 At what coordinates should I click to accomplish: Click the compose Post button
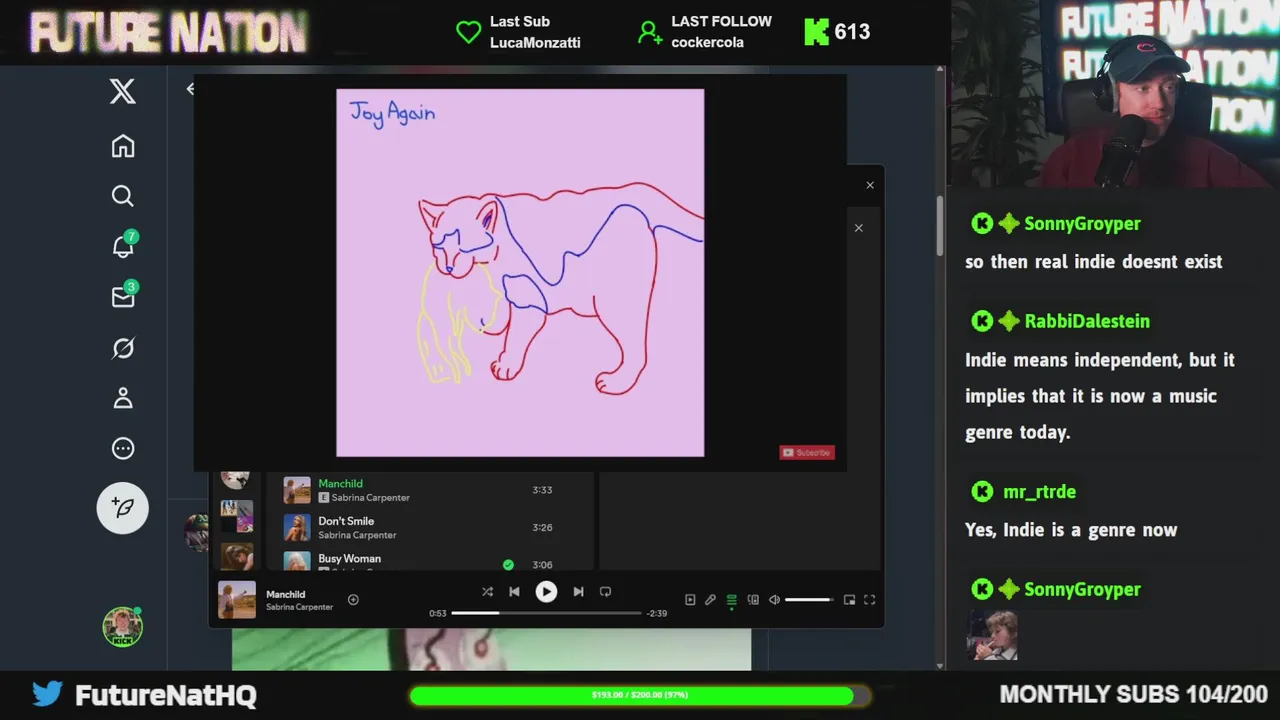click(122, 507)
